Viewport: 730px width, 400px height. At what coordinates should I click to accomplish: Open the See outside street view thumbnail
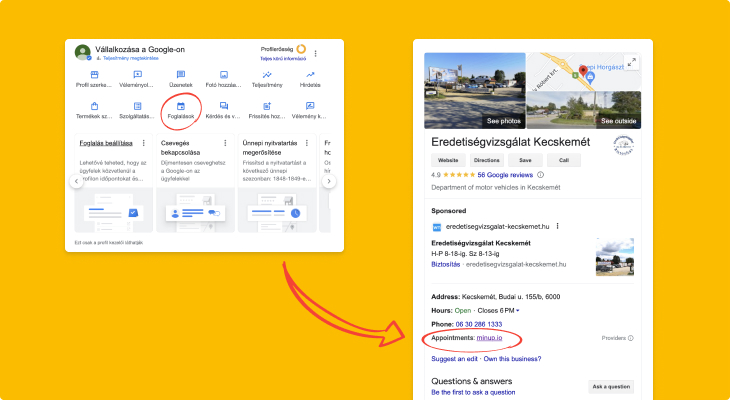[584, 110]
